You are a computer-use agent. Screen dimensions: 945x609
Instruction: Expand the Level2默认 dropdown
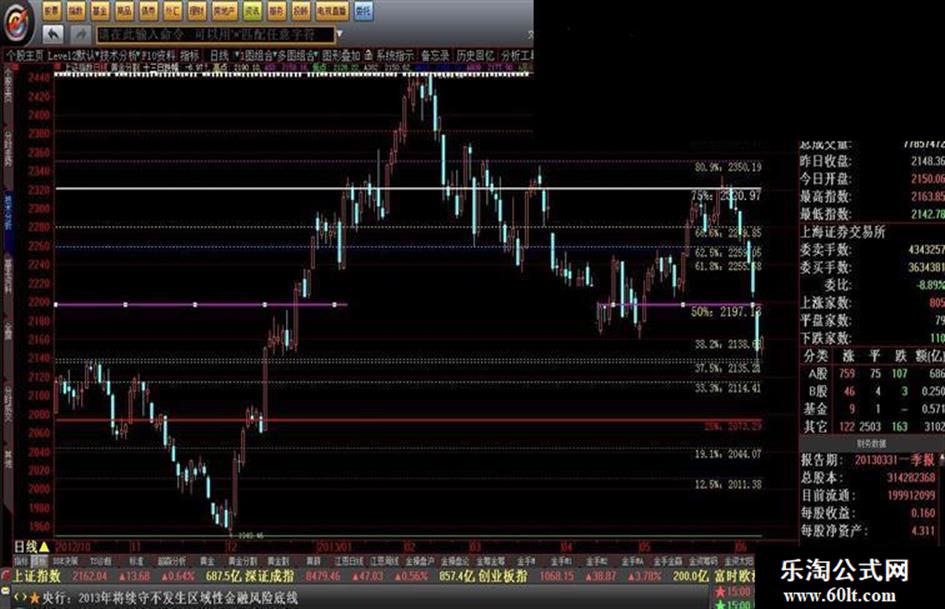[x=72, y=55]
